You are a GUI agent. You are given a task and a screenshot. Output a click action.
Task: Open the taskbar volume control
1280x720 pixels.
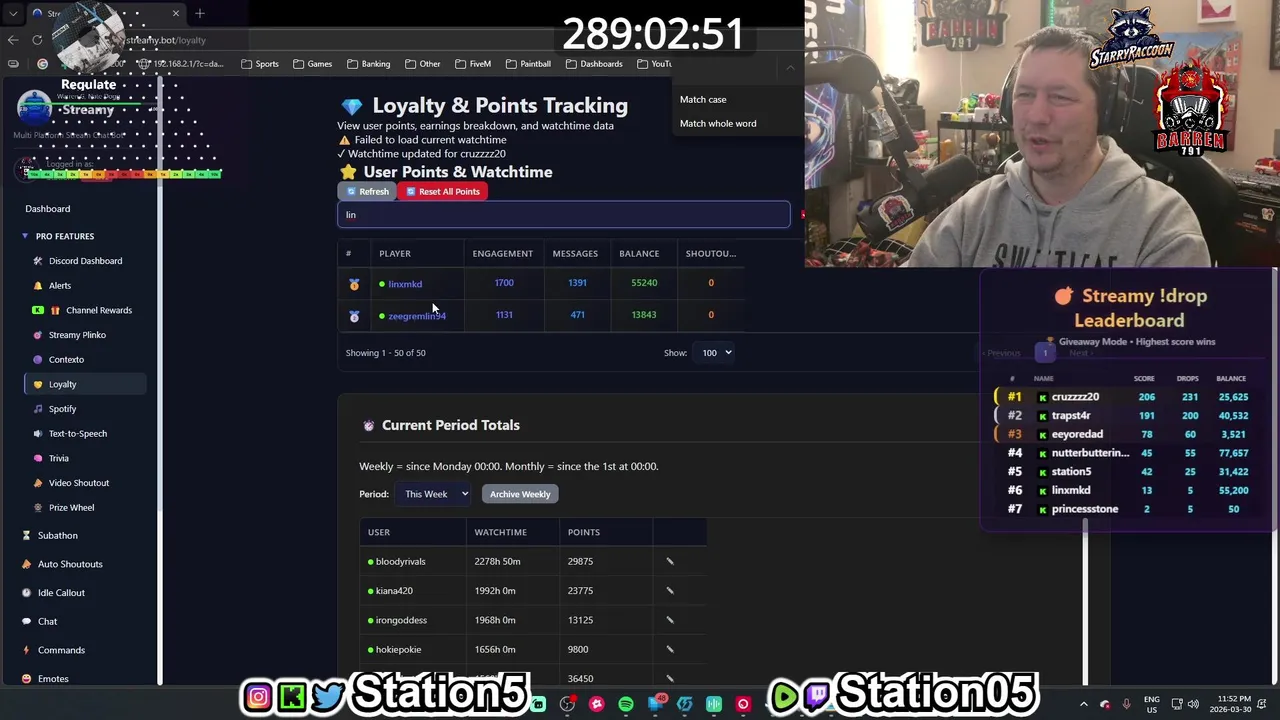pos(1193,704)
